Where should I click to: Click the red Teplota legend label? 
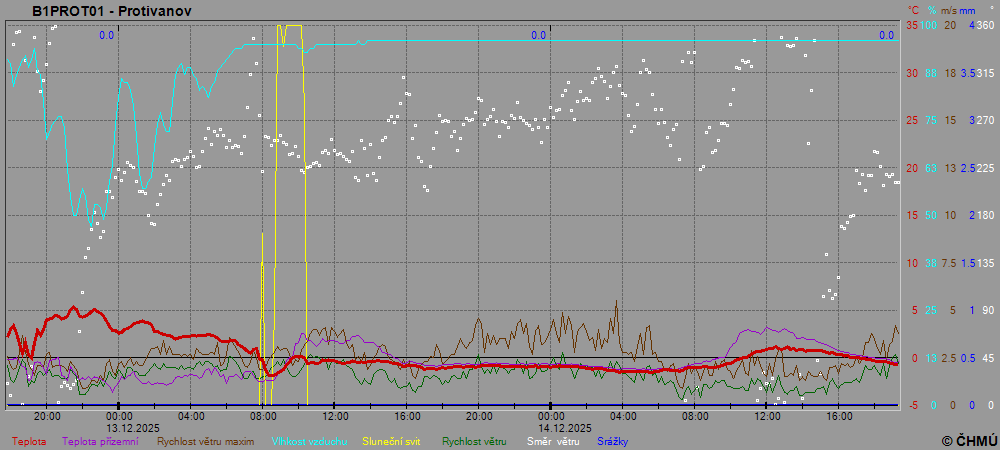click(x=28, y=441)
